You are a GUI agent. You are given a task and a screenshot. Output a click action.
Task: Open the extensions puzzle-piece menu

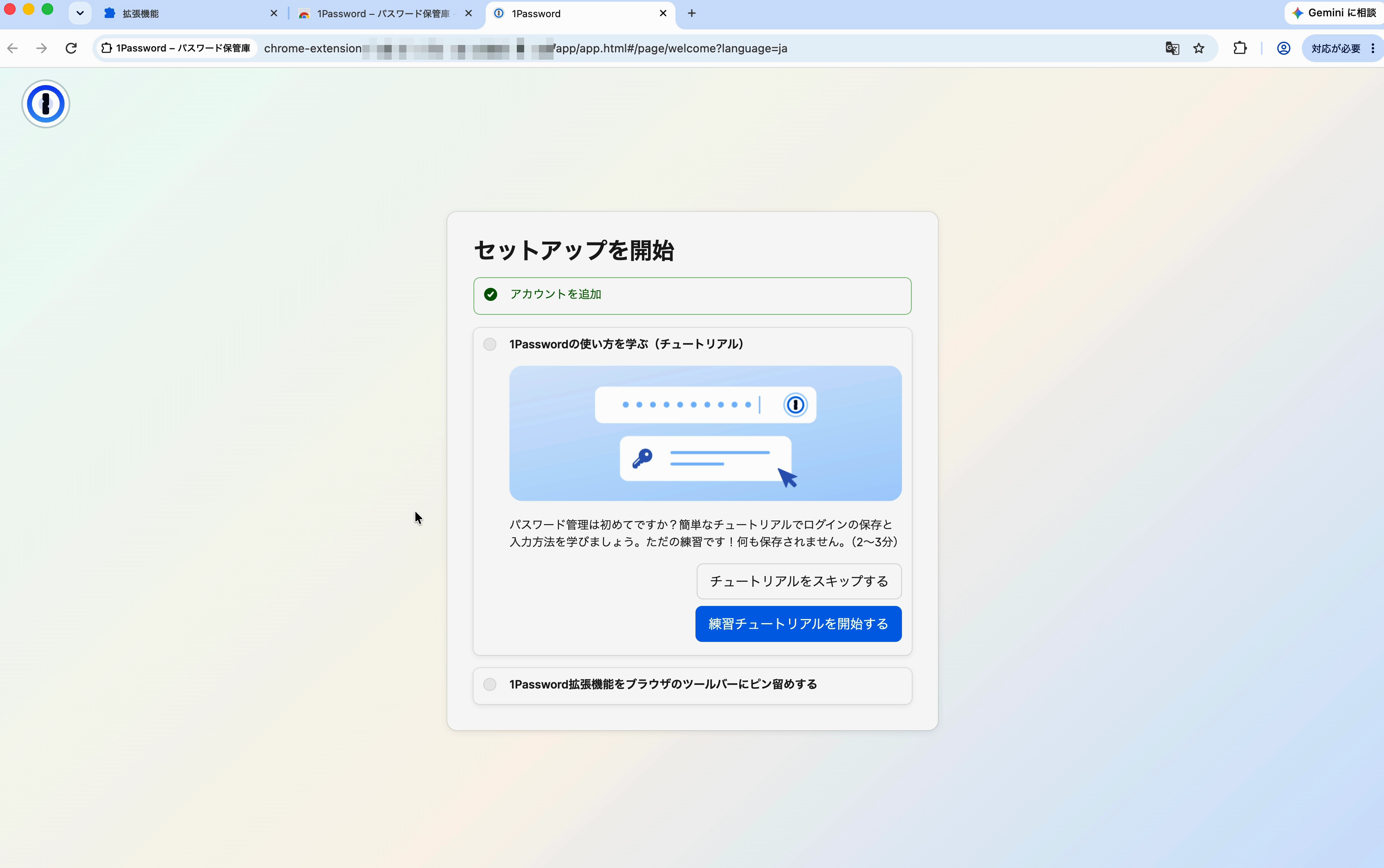pyautogui.click(x=1240, y=48)
